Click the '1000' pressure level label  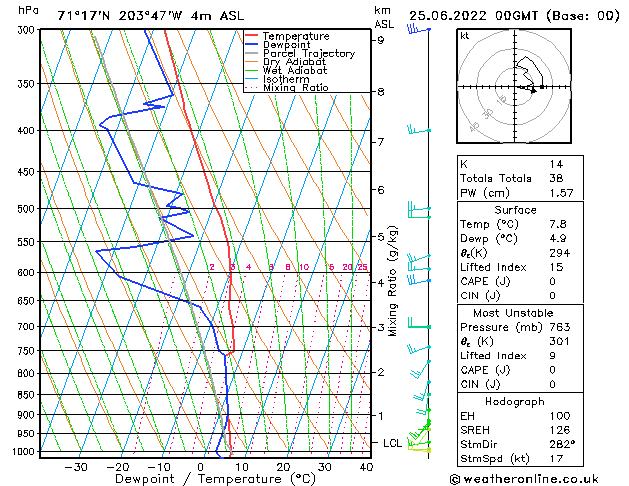[x=25, y=452]
